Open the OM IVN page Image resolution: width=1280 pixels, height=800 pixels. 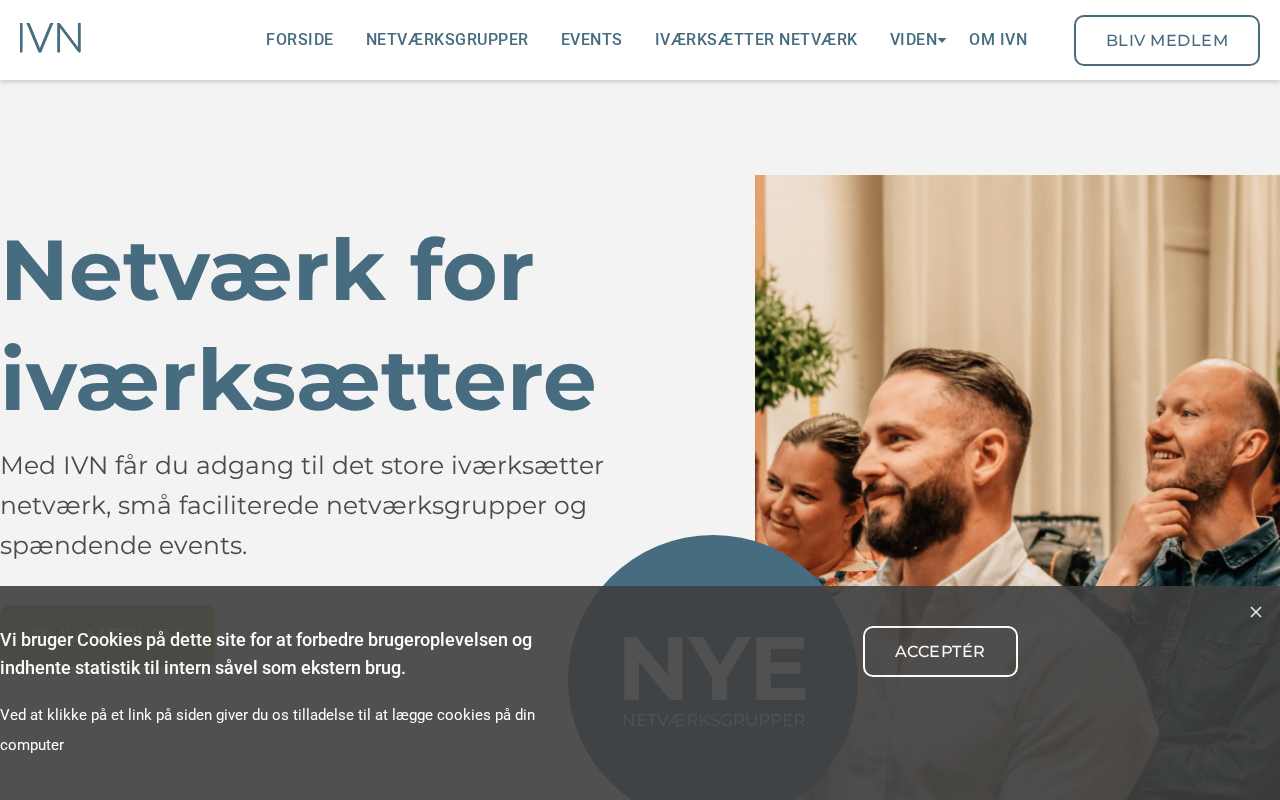point(998,40)
